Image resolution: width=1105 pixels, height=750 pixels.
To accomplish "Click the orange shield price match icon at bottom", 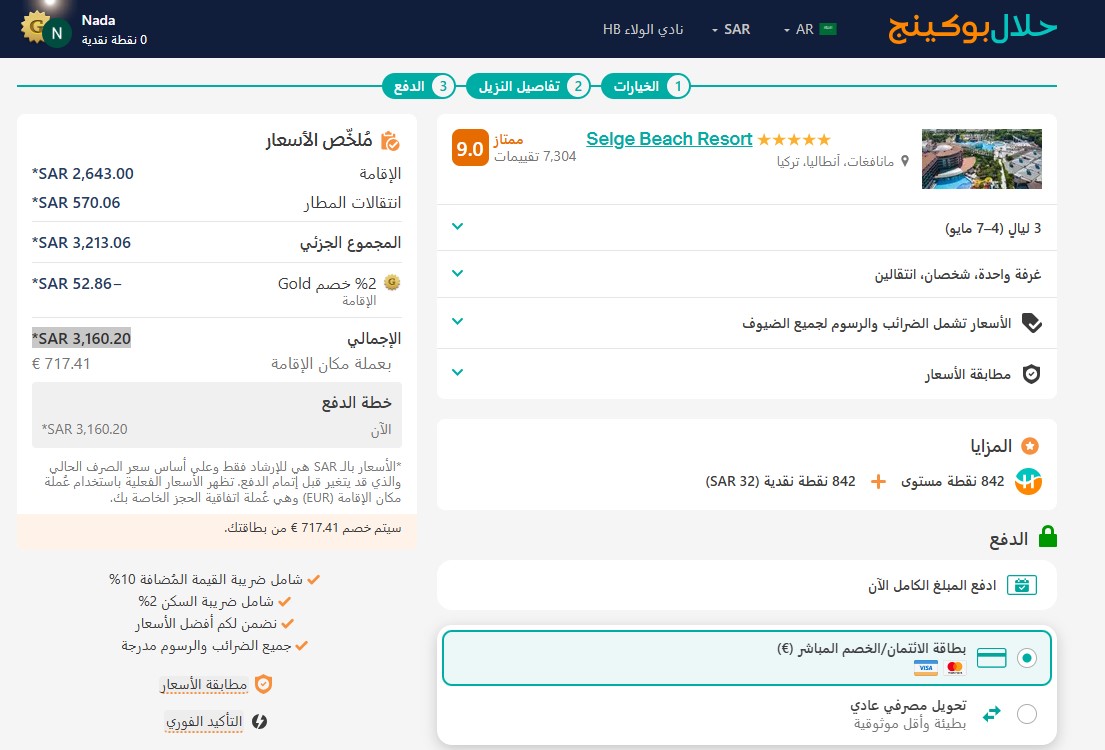I will pyautogui.click(x=263, y=684).
